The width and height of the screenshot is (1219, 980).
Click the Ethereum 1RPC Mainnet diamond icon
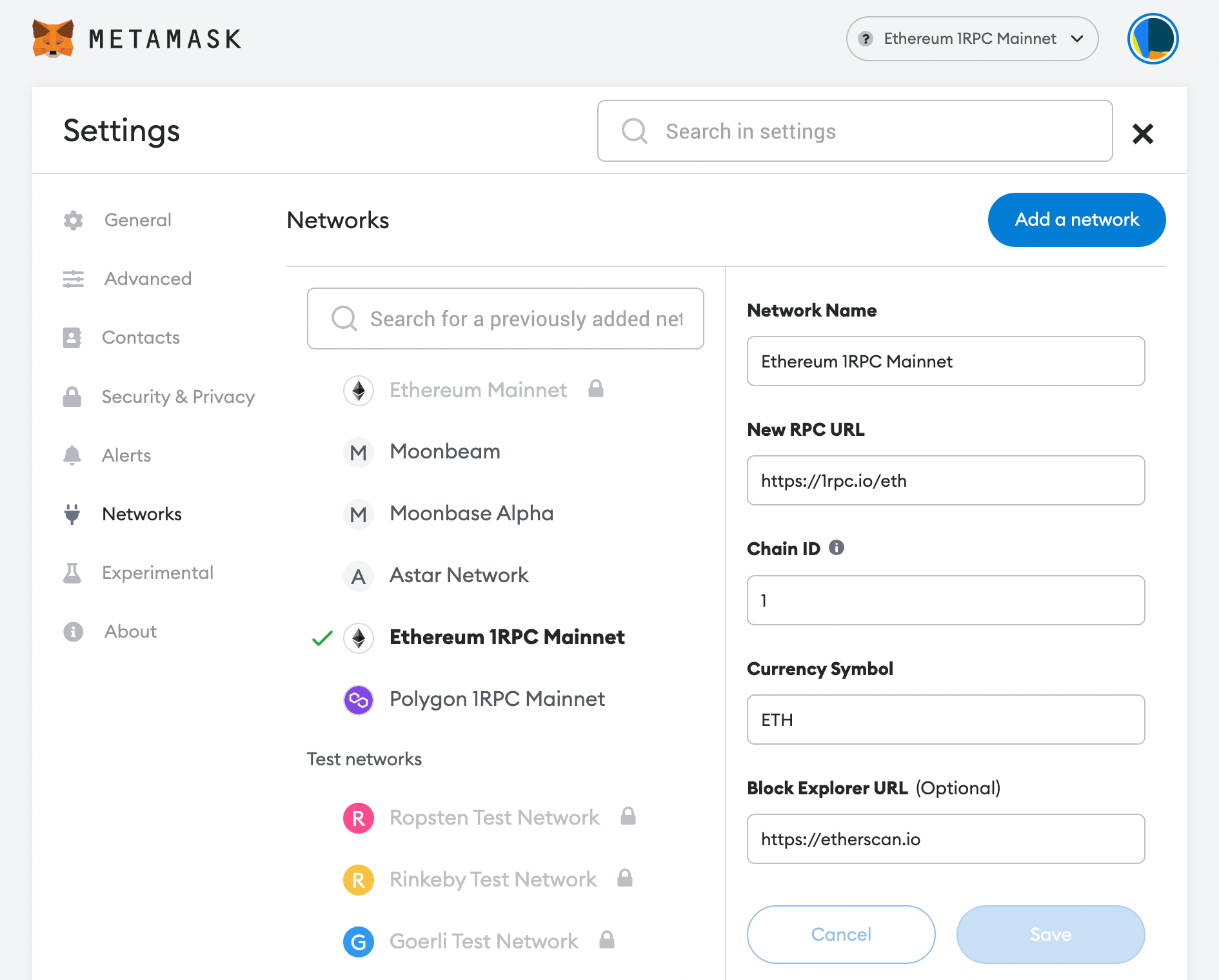tap(359, 638)
